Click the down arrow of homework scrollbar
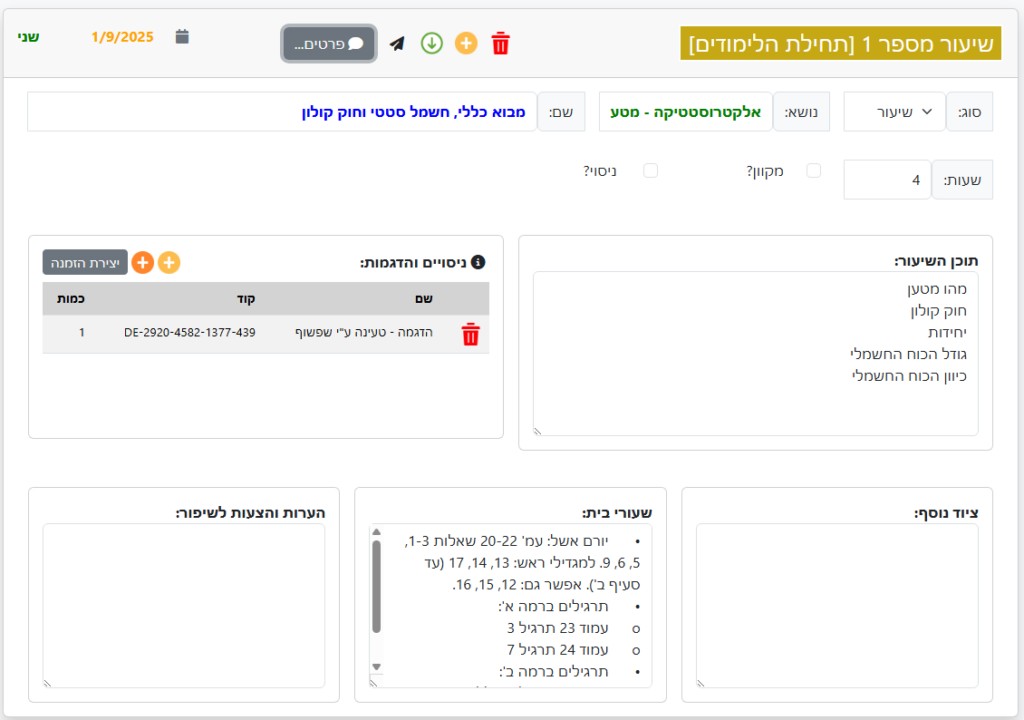 pyautogui.click(x=377, y=666)
